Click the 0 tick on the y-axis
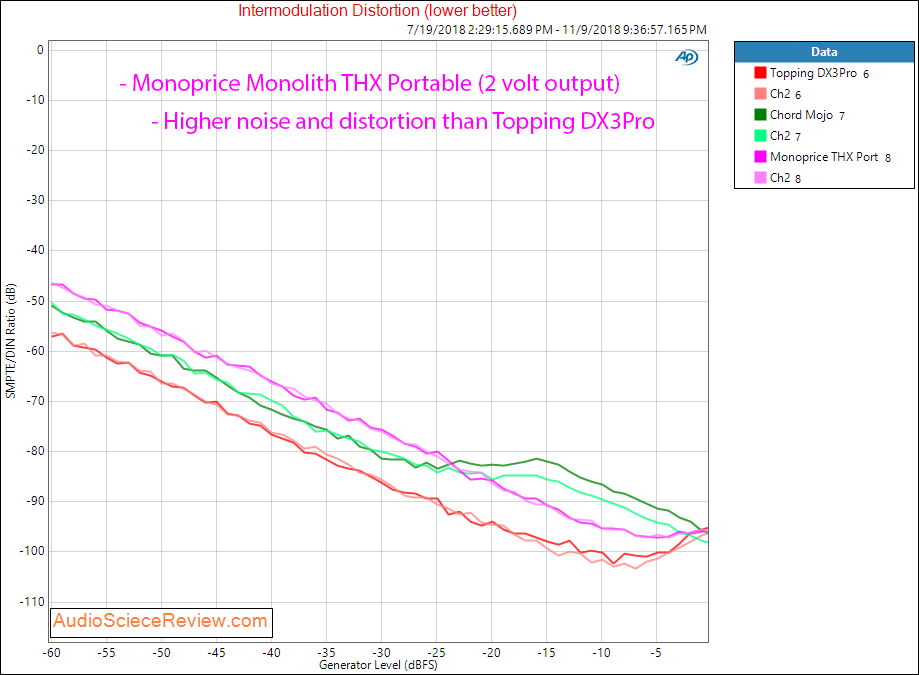This screenshot has width=919, height=675. tap(40, 50)
